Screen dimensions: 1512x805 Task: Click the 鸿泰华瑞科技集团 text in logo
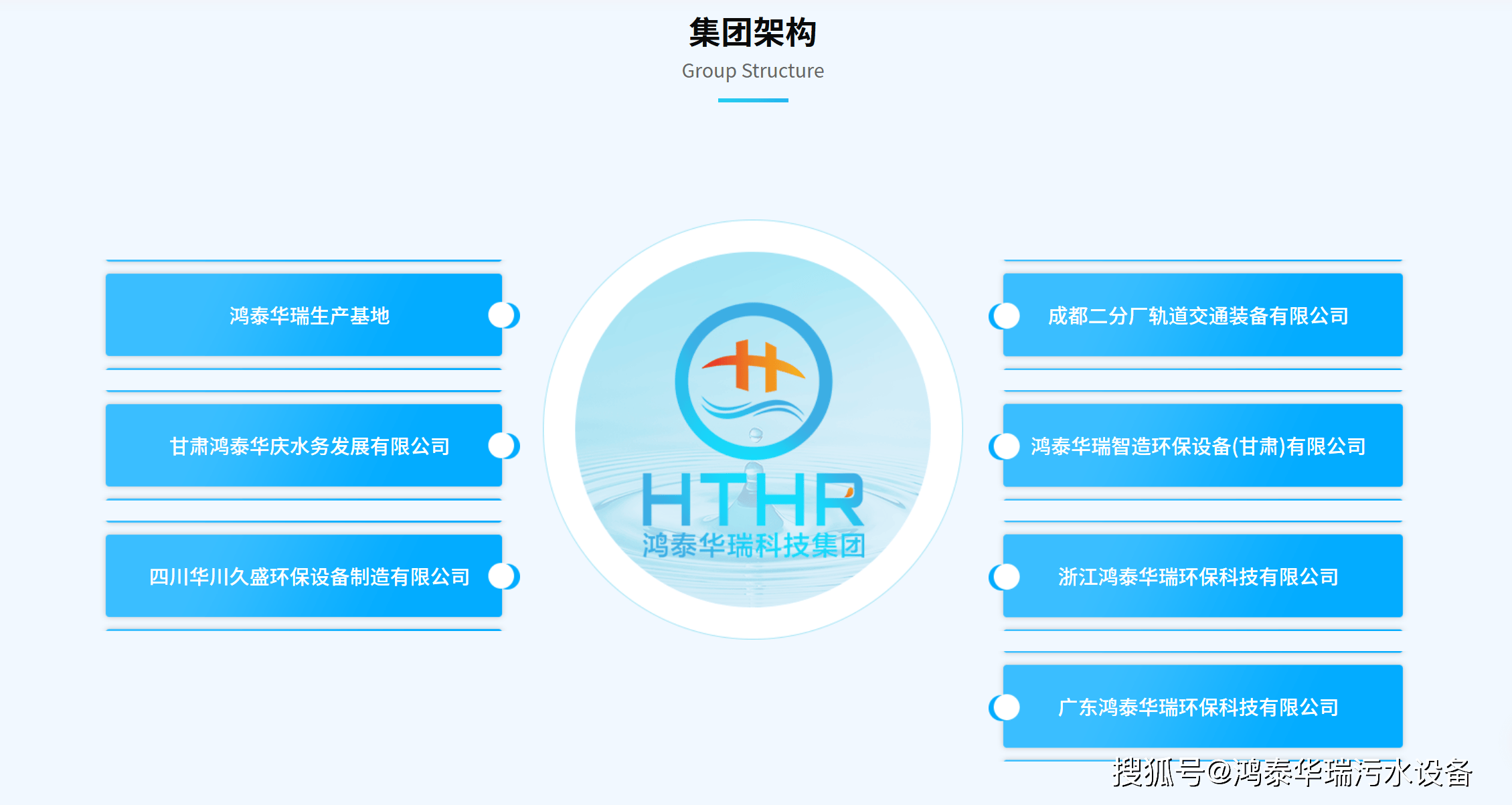[x=753, y=545]
